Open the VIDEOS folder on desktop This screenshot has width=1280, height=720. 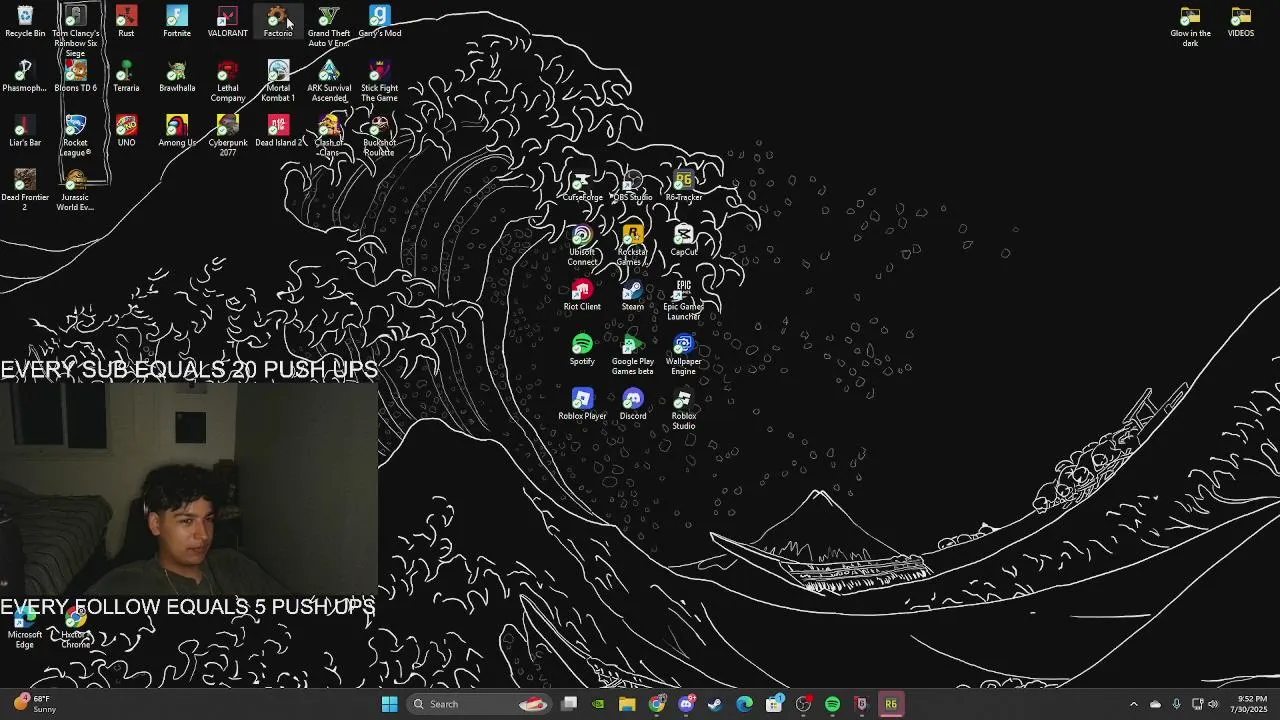pos(1241,22)
